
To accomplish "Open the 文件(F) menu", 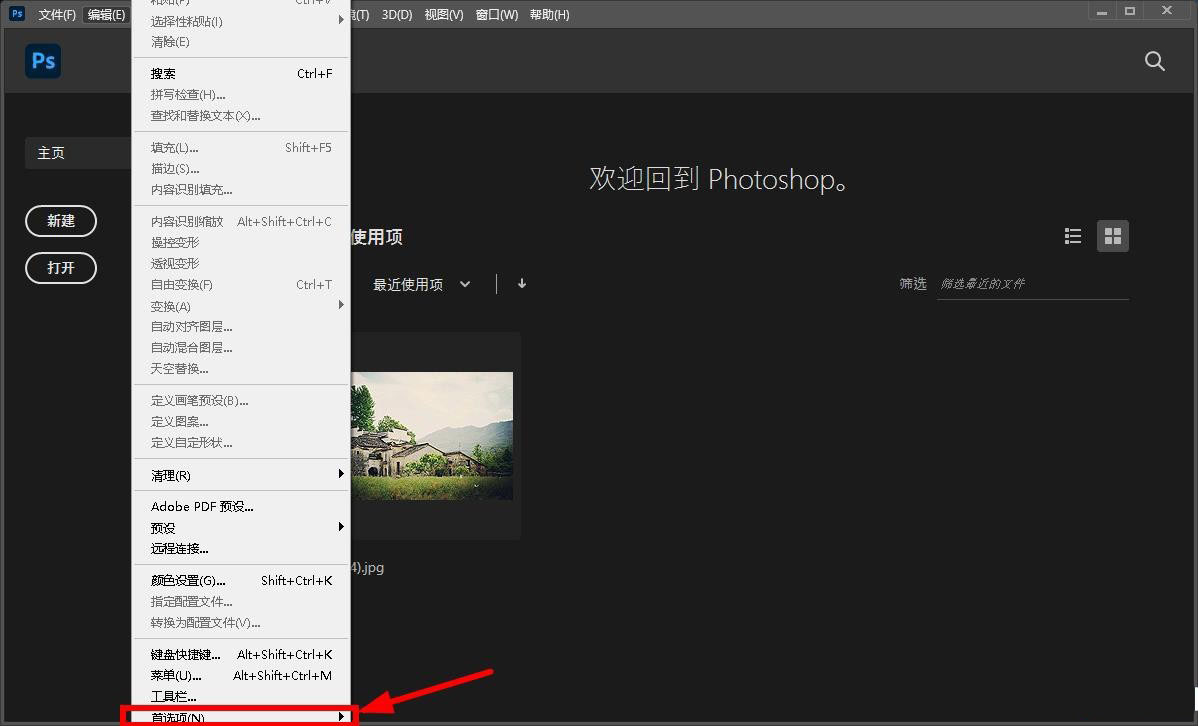I will pyautogui.click(x=57, y=15).
